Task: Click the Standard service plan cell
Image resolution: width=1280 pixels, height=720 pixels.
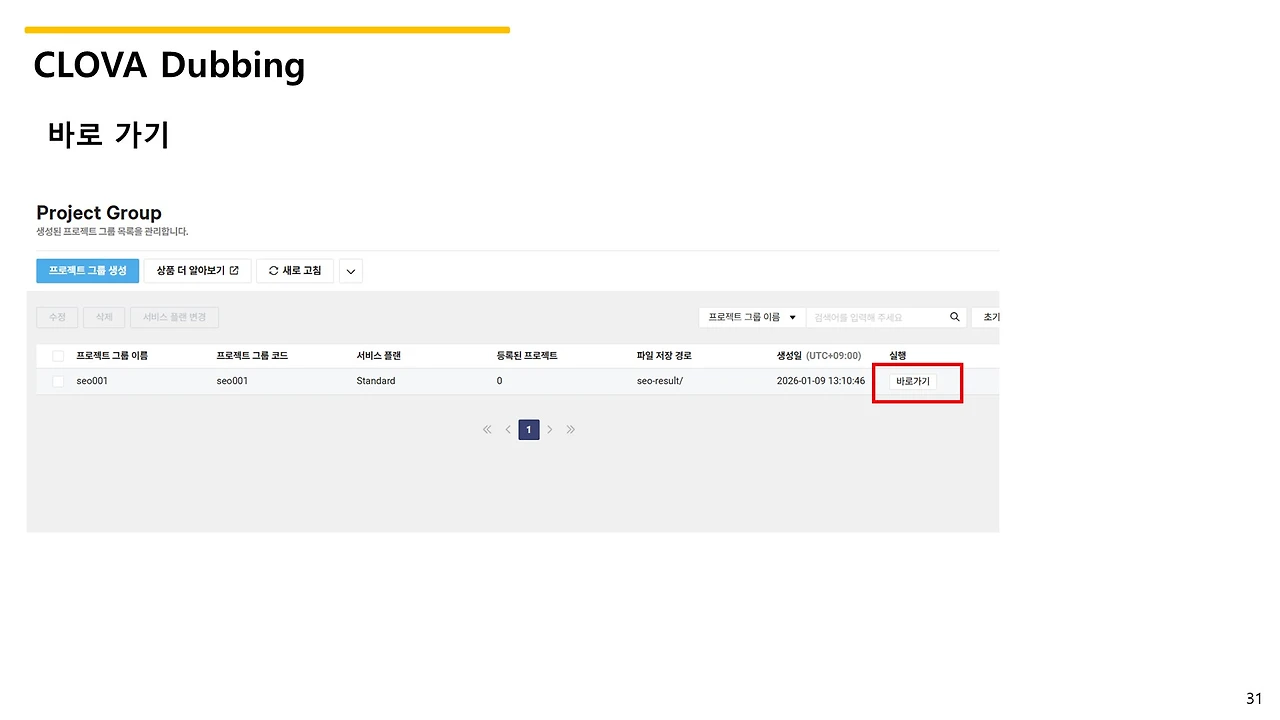Action: [x=376, y=381]
